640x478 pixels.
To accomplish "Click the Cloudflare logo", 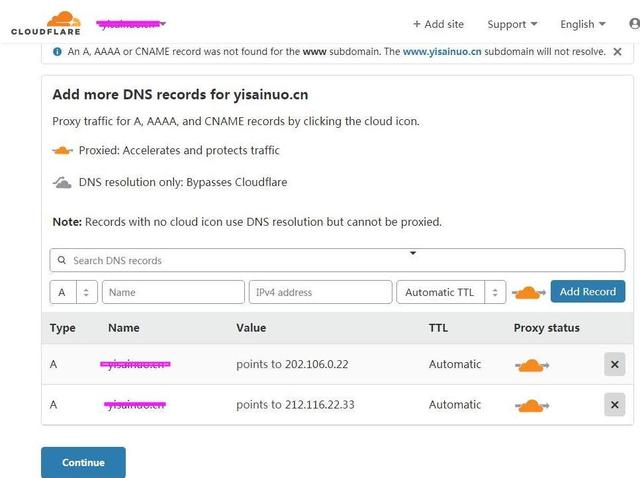I will (x=46, y=23).
